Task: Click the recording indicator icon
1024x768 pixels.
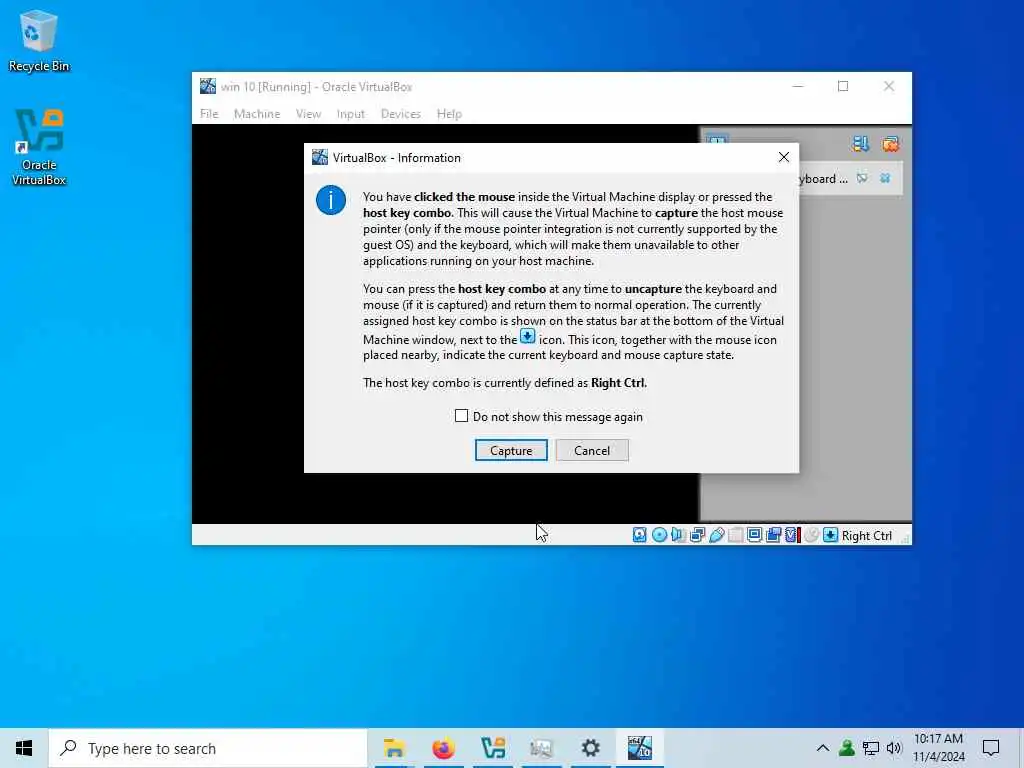Action: 773,535
